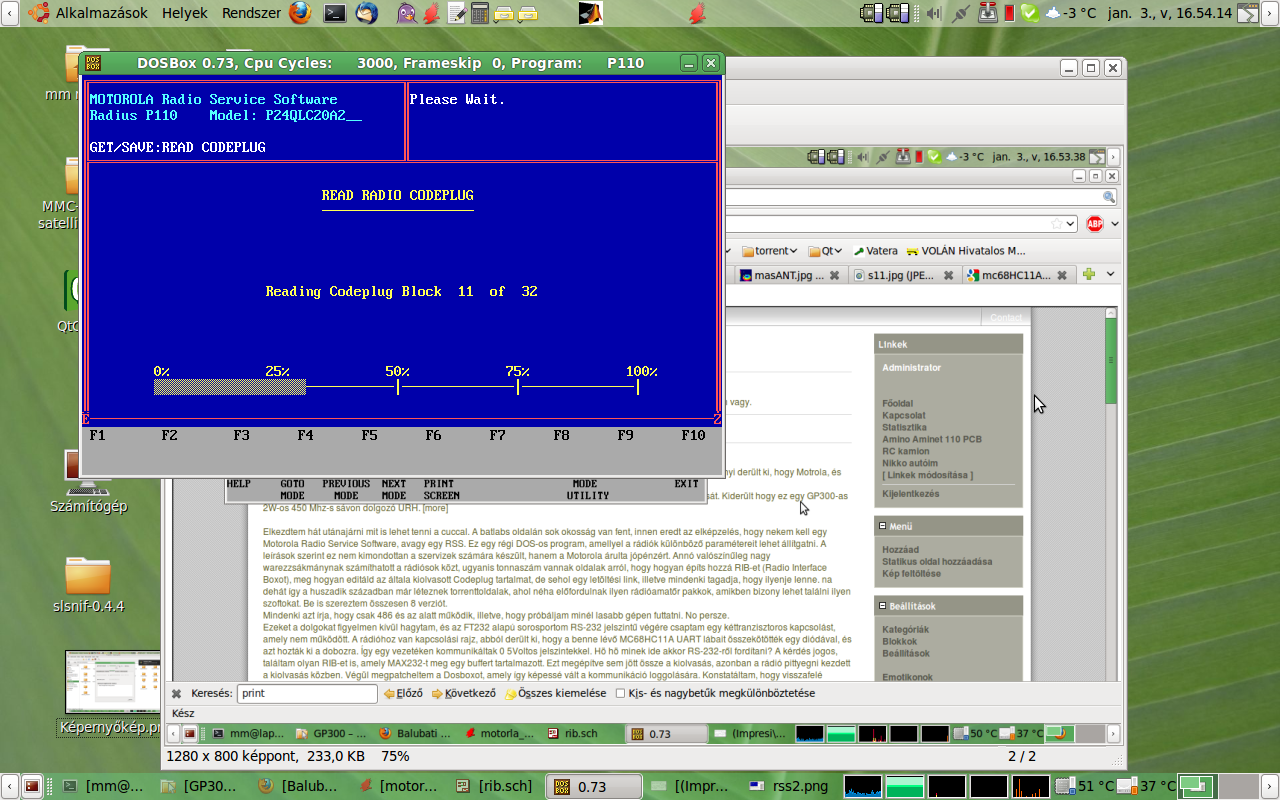
Task: Switch to the s11.jpg tab
Action: pyautogui.click(x=903, y=275)
